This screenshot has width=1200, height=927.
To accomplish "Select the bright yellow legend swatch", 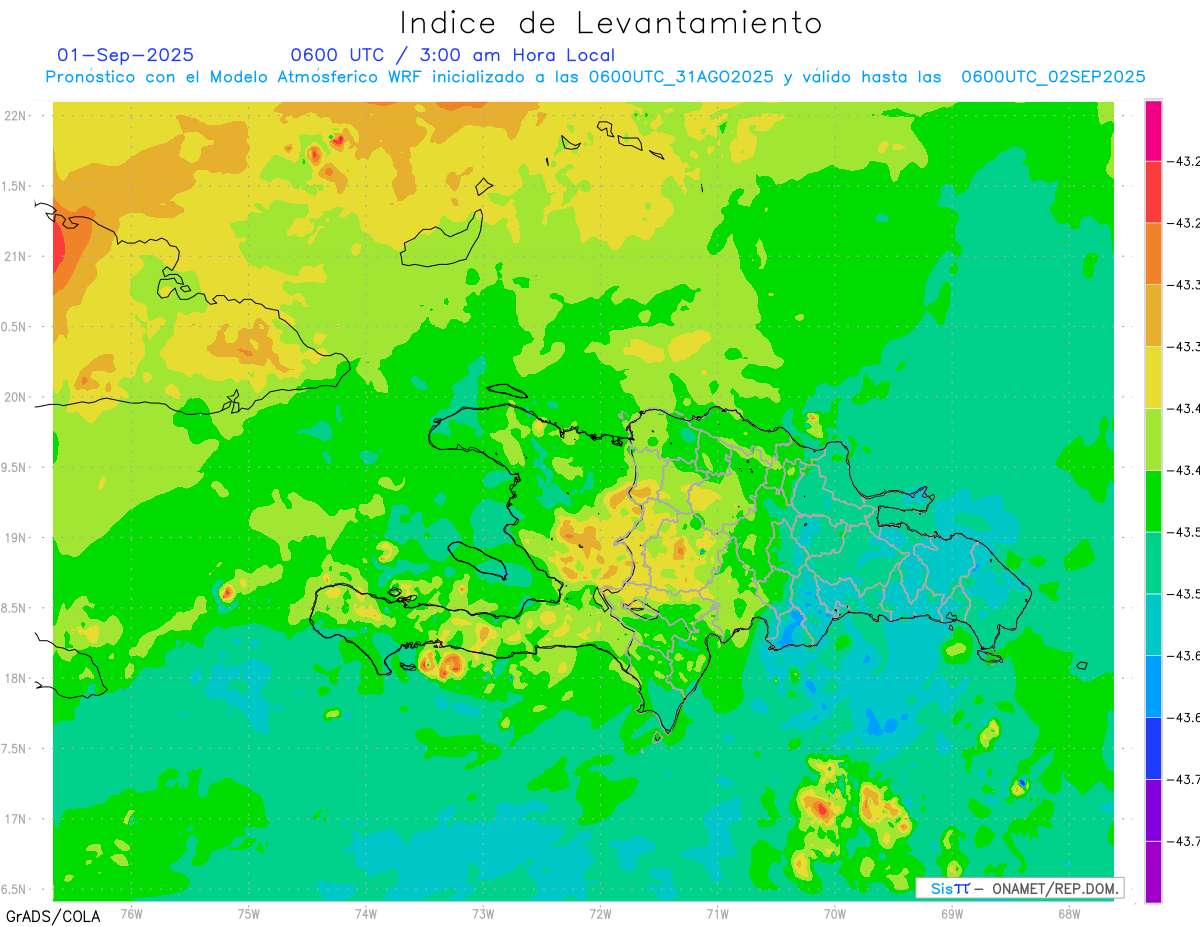I will coord(1153,377).
